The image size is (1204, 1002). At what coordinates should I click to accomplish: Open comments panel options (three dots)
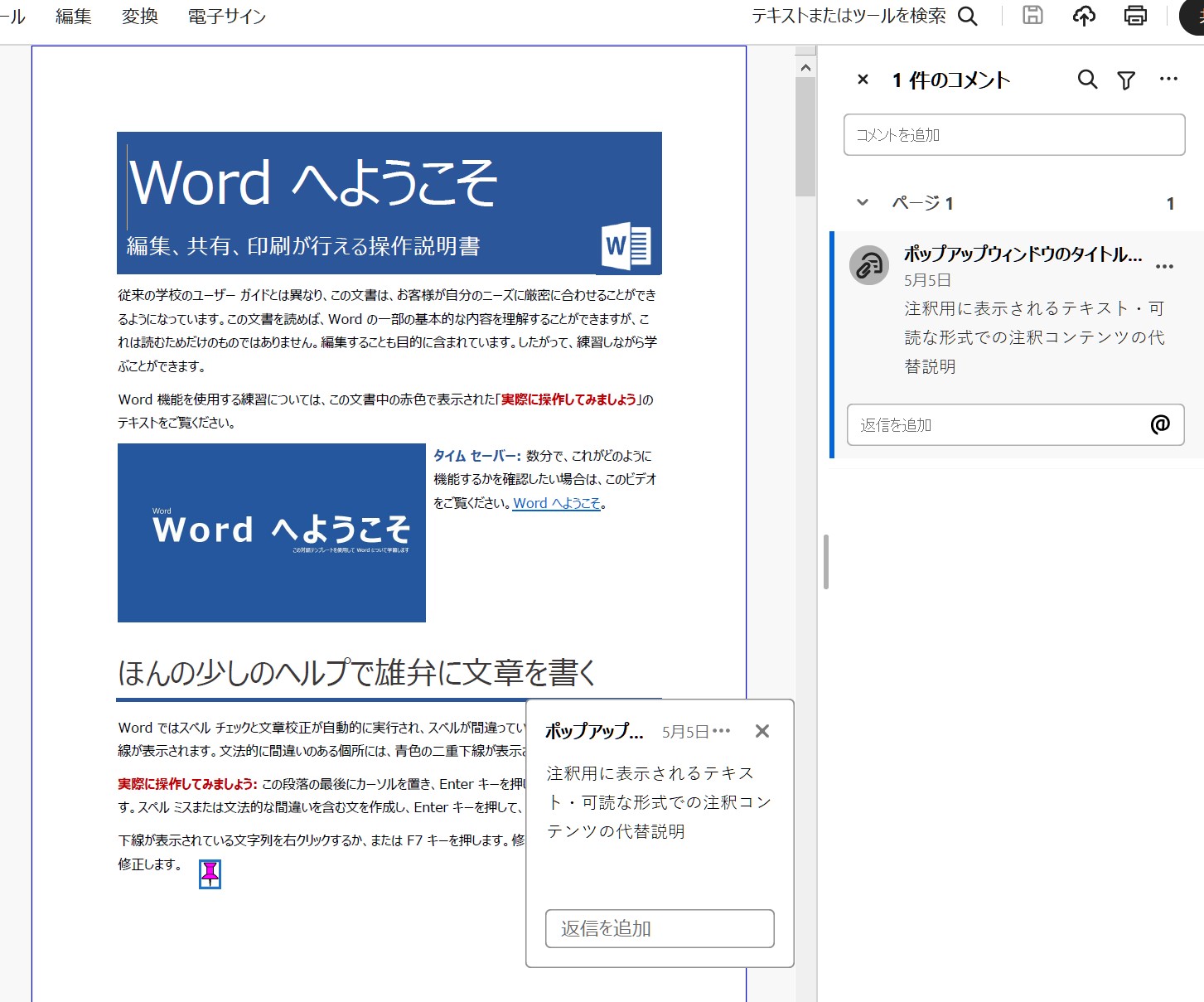tap(1168, 79)
